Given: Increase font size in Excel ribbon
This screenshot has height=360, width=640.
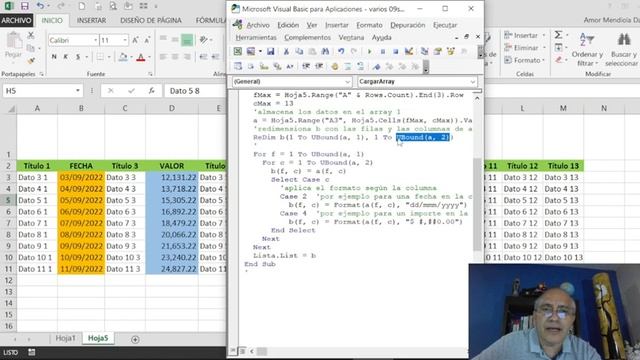Looking at the screenshot, I should [x=135, y=40].
